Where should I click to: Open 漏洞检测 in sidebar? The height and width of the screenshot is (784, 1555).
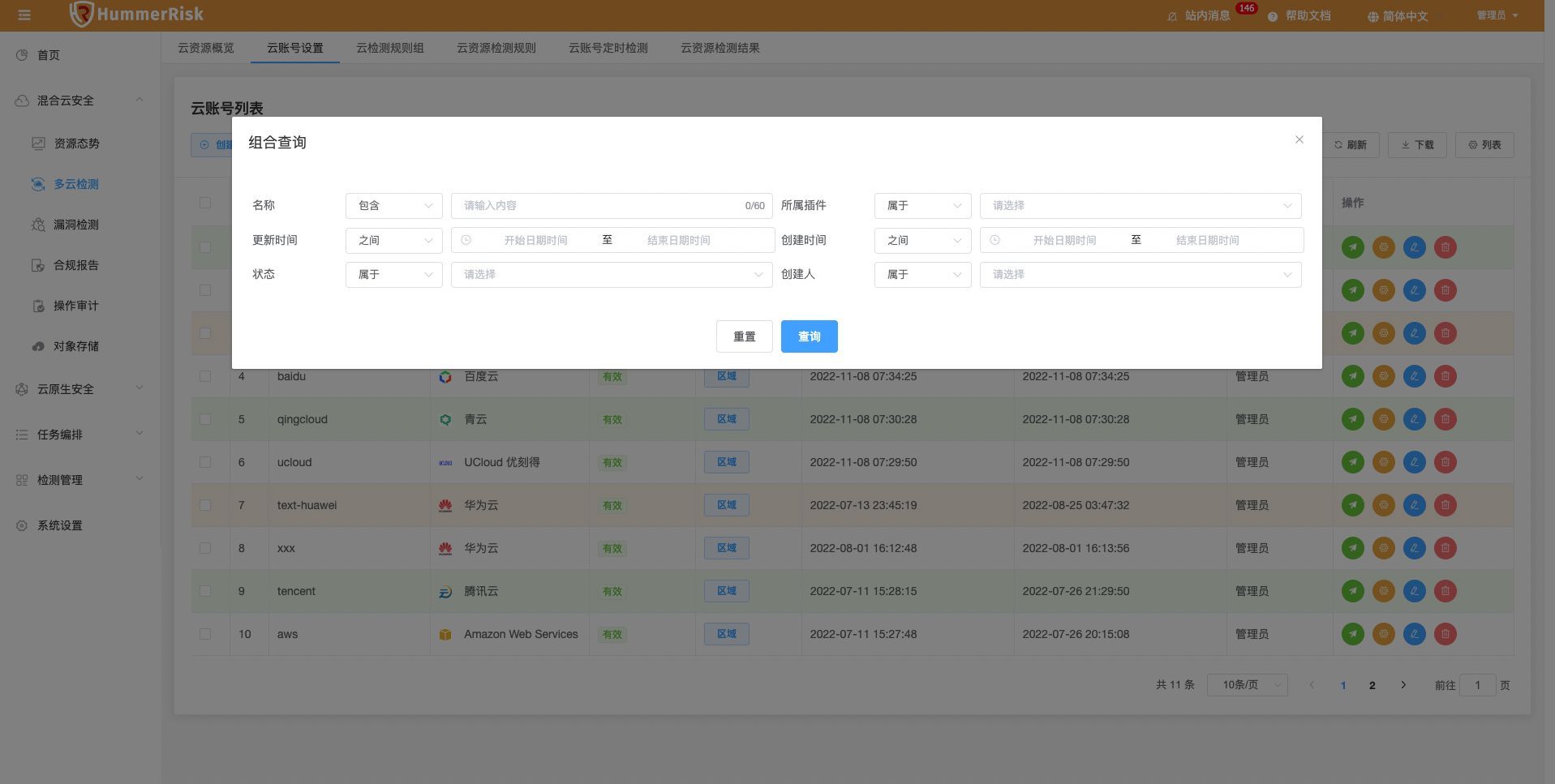[76, 225]
